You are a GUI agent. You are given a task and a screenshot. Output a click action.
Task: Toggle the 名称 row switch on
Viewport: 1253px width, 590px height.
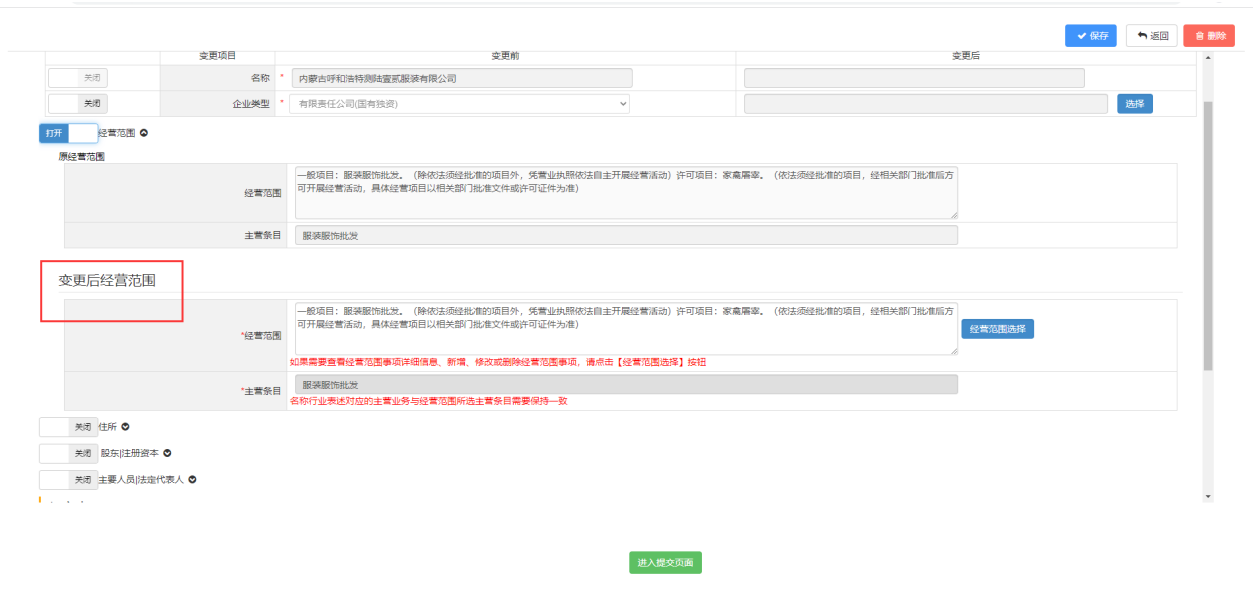point(78,78)
